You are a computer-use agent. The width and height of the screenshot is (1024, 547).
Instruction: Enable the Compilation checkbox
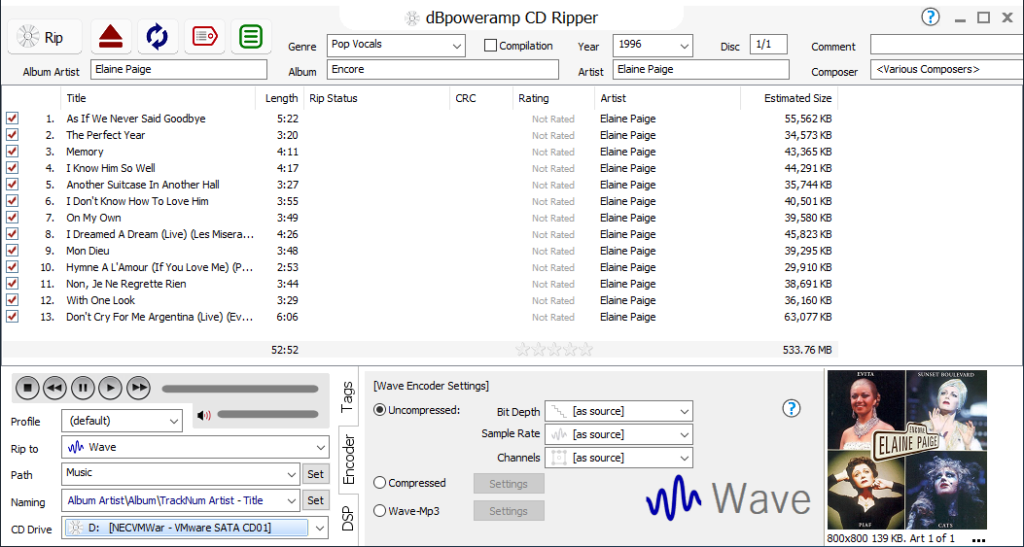coord(490,46)
